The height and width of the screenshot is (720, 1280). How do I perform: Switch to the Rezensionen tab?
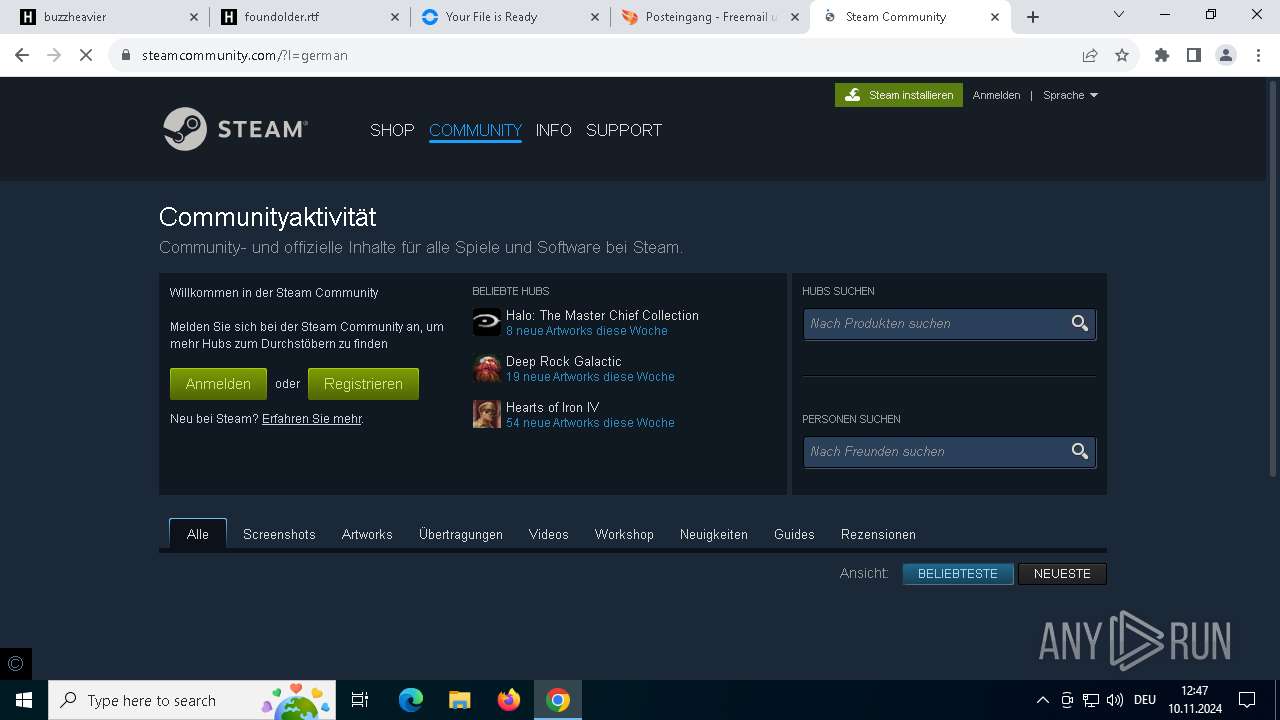point(878,534)
